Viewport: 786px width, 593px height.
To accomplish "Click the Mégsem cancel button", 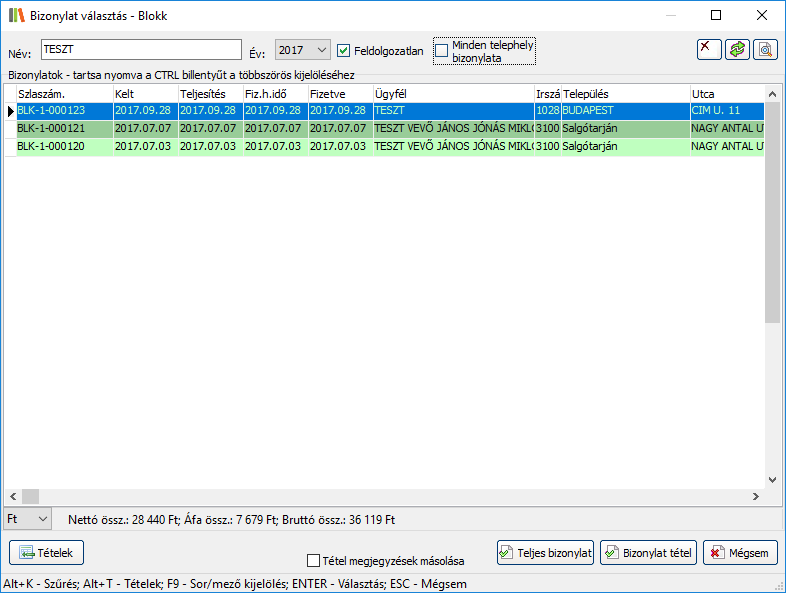I will [x=740, y=552].
